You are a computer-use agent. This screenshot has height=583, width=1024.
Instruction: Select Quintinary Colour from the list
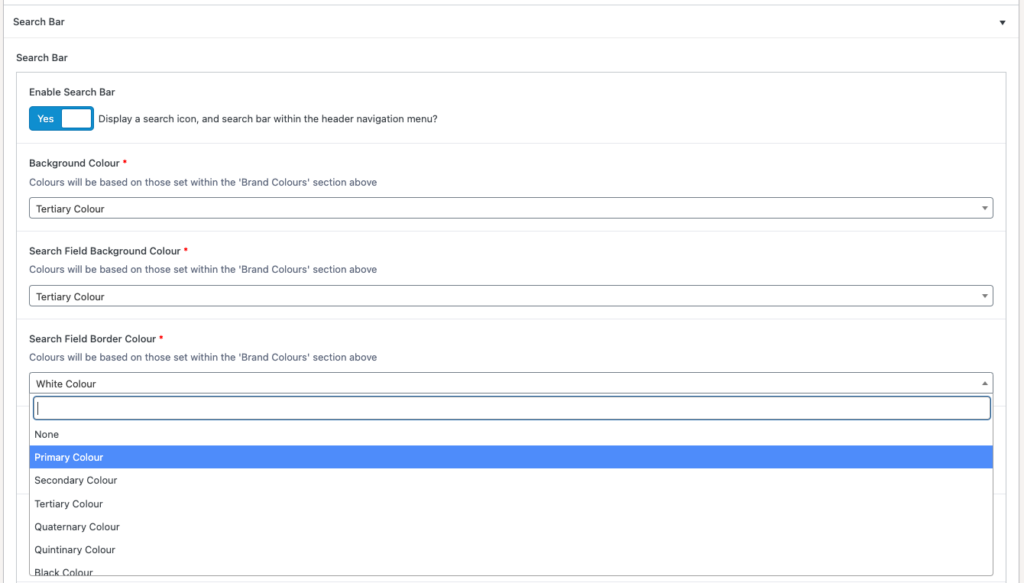(75, 550)
